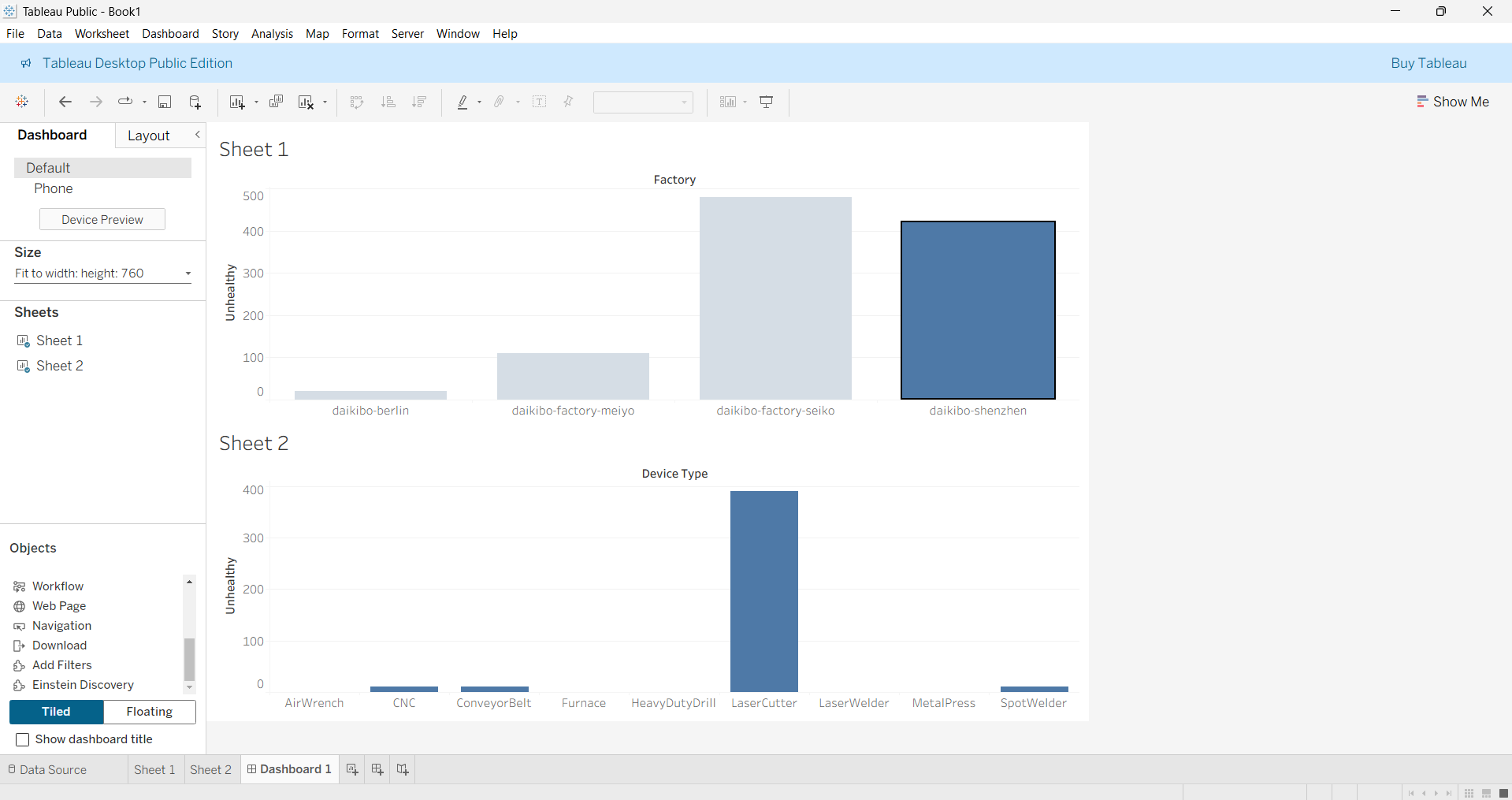Check Show dashboard title checkbox

pos(23,739)
